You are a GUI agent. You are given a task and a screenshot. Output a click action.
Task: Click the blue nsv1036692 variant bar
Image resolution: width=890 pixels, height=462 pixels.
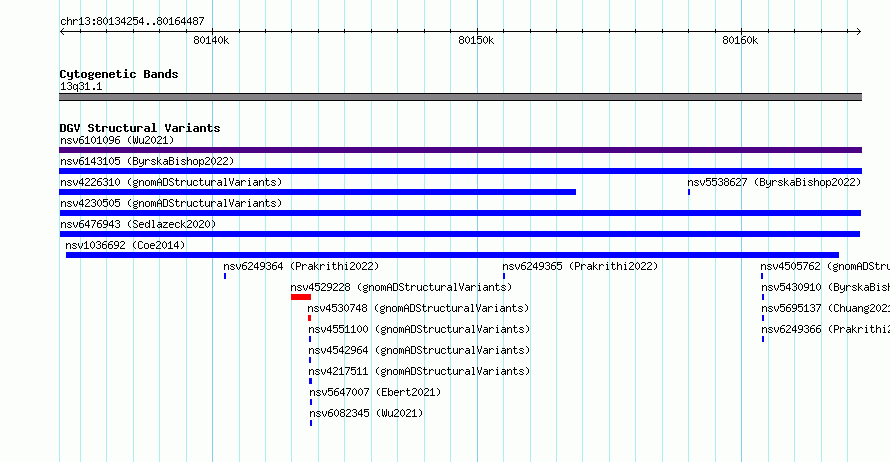[452, 255]
